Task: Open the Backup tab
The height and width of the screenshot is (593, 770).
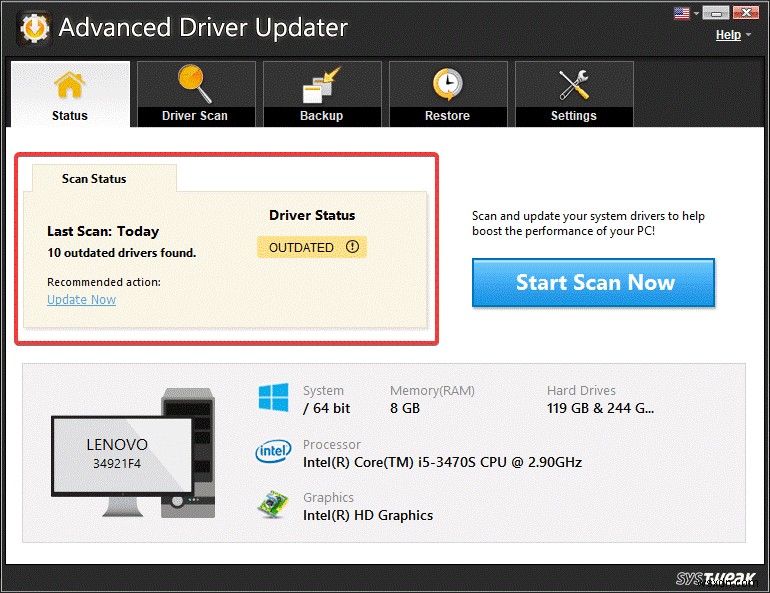Action: click(322, 94)
